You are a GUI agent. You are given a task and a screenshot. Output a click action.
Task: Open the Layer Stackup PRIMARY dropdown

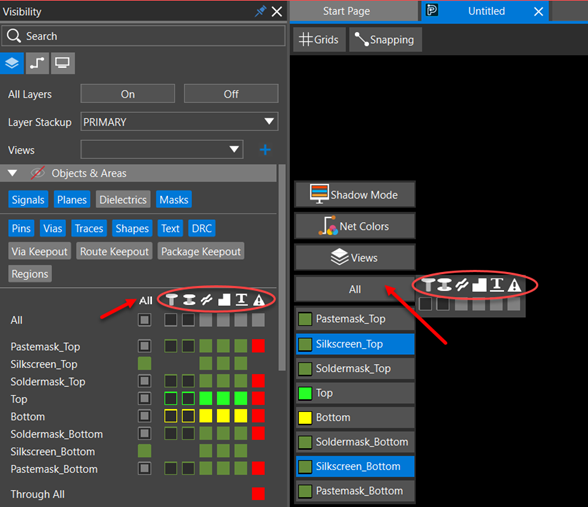click(179, 122)
